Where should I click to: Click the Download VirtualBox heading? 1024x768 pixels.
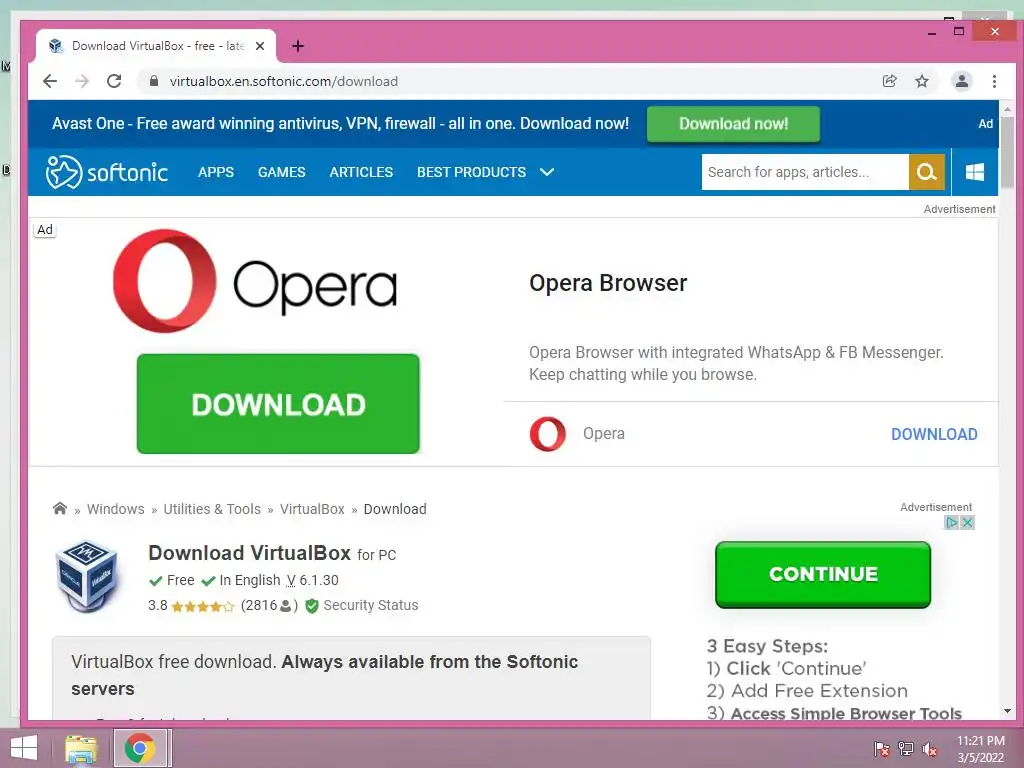pyautogui.click(x=249, y=553)
